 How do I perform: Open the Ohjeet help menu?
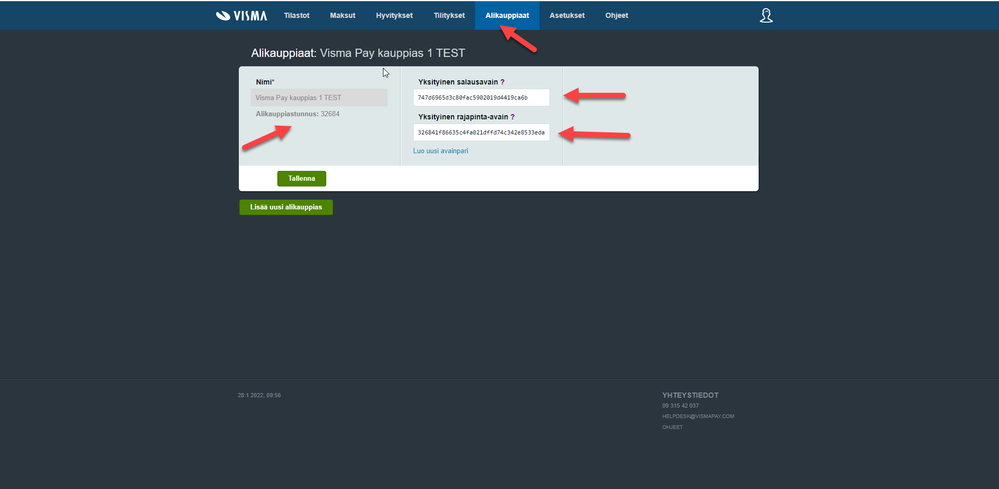tap(617, 15)
